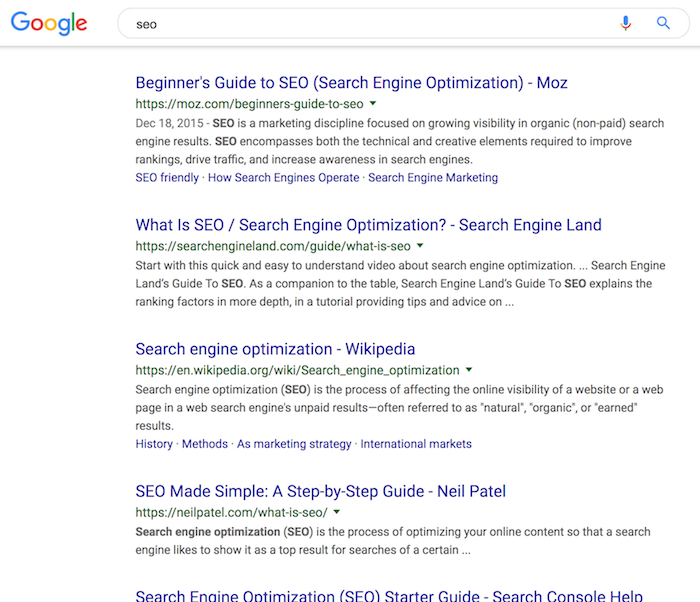
Task: Expand dropdown arrow next to neilpatel.com URL
Action: pyautogui.click(x=337, y=512)
